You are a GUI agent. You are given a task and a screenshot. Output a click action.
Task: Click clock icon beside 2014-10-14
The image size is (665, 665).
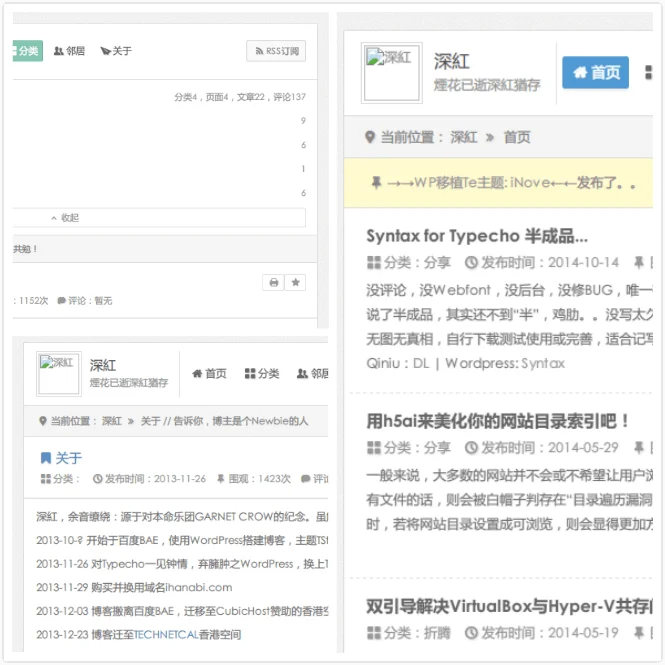pyautogui.click(x=471, y=263)
